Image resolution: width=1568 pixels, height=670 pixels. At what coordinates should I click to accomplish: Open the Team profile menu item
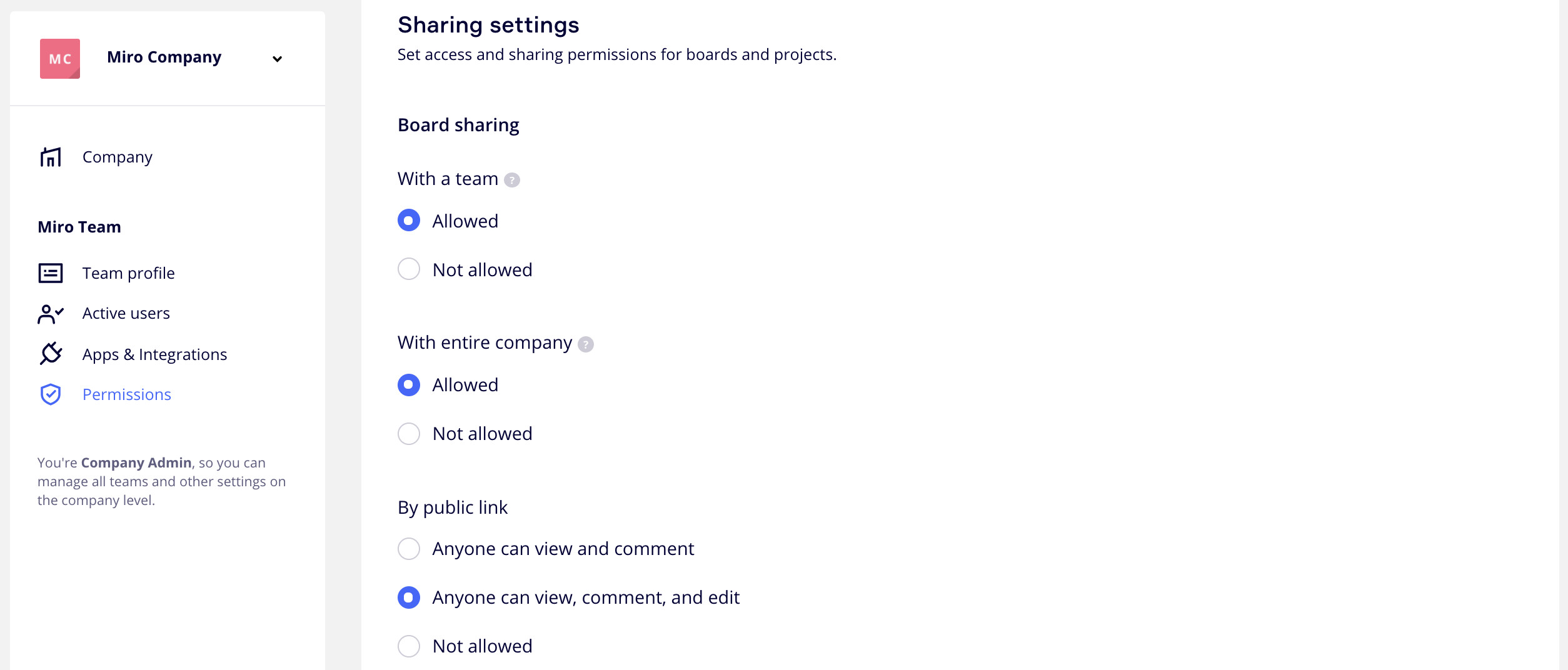[x=128, y=273]
